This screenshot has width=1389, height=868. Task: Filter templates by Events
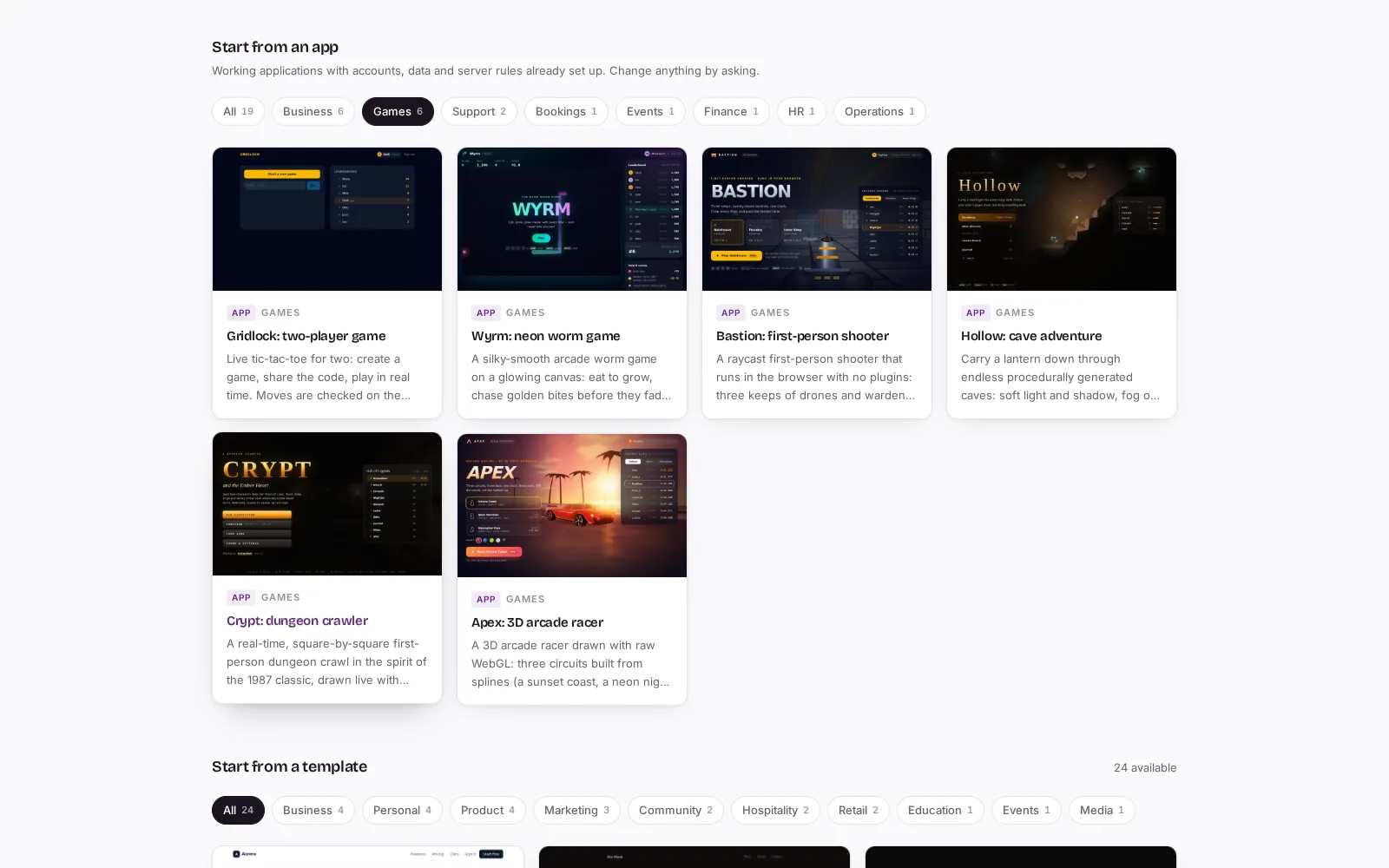[1026, 810]
